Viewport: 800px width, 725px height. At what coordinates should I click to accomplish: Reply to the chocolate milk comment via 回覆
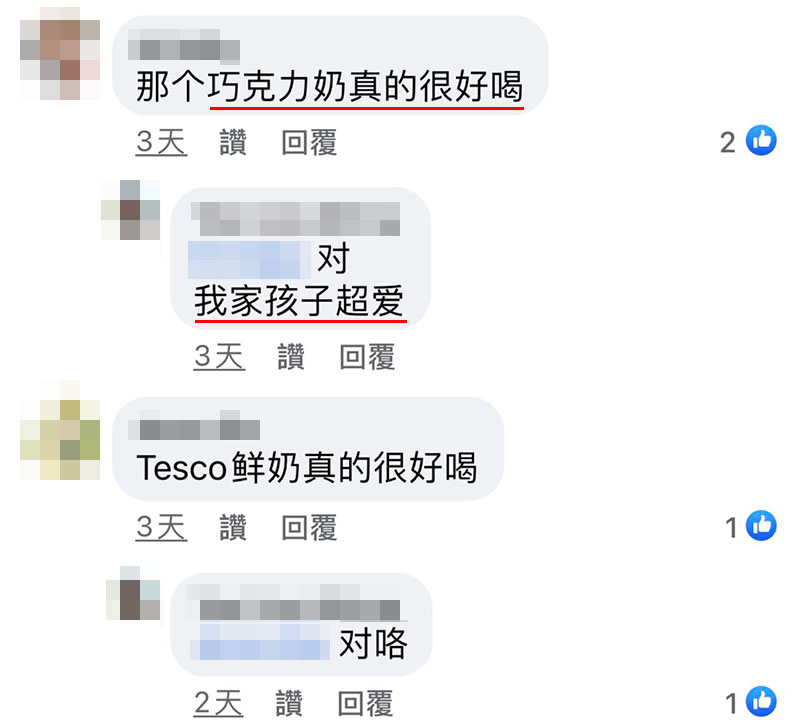[309, 142]
